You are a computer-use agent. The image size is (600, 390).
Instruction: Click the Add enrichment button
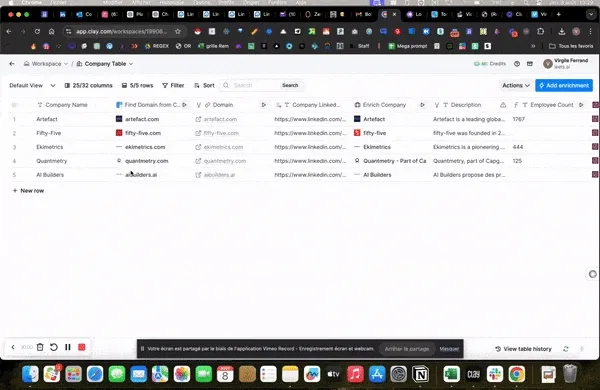click(564, 85)
